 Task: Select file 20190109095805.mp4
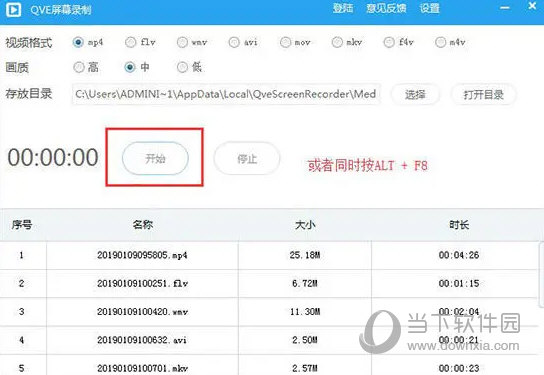142,255
